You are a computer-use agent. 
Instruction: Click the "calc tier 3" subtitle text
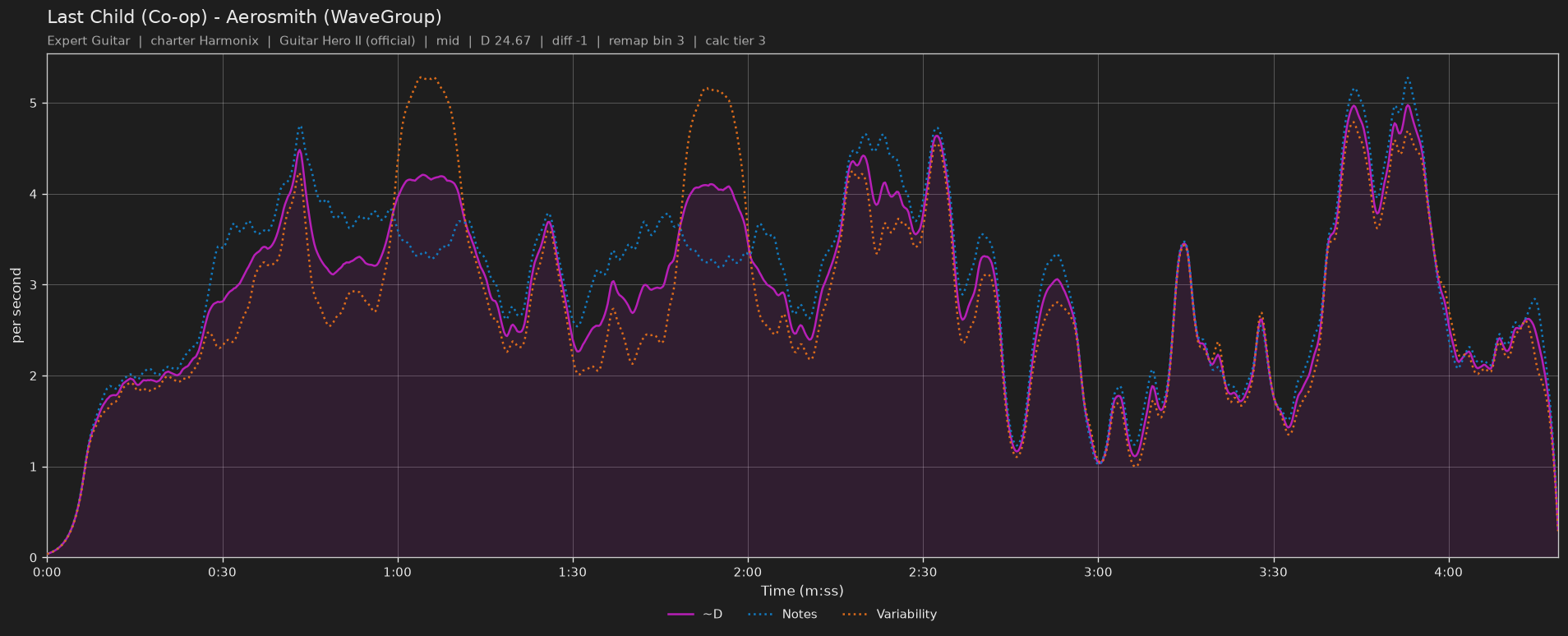(x=736, y=41)
